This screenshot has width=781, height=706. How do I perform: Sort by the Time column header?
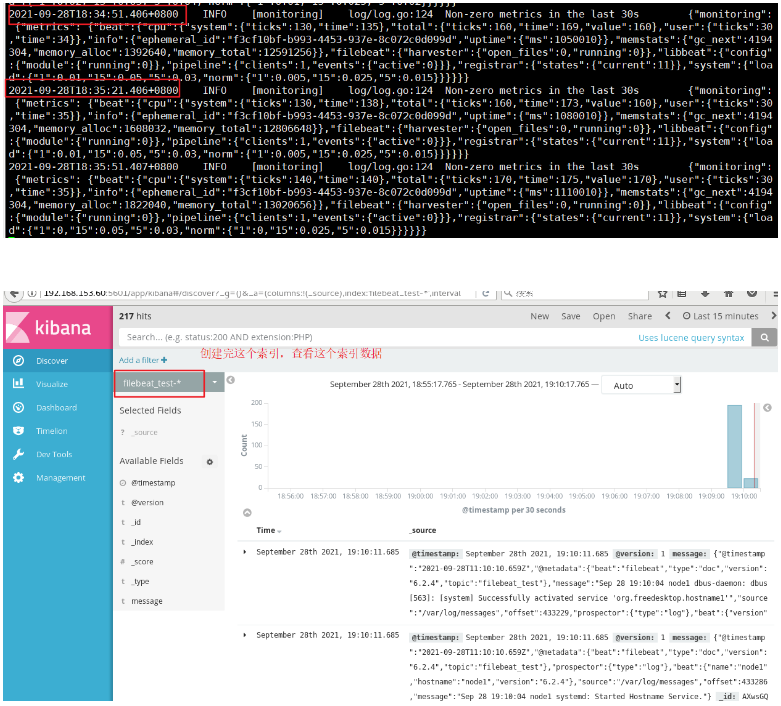pos(268,531)
